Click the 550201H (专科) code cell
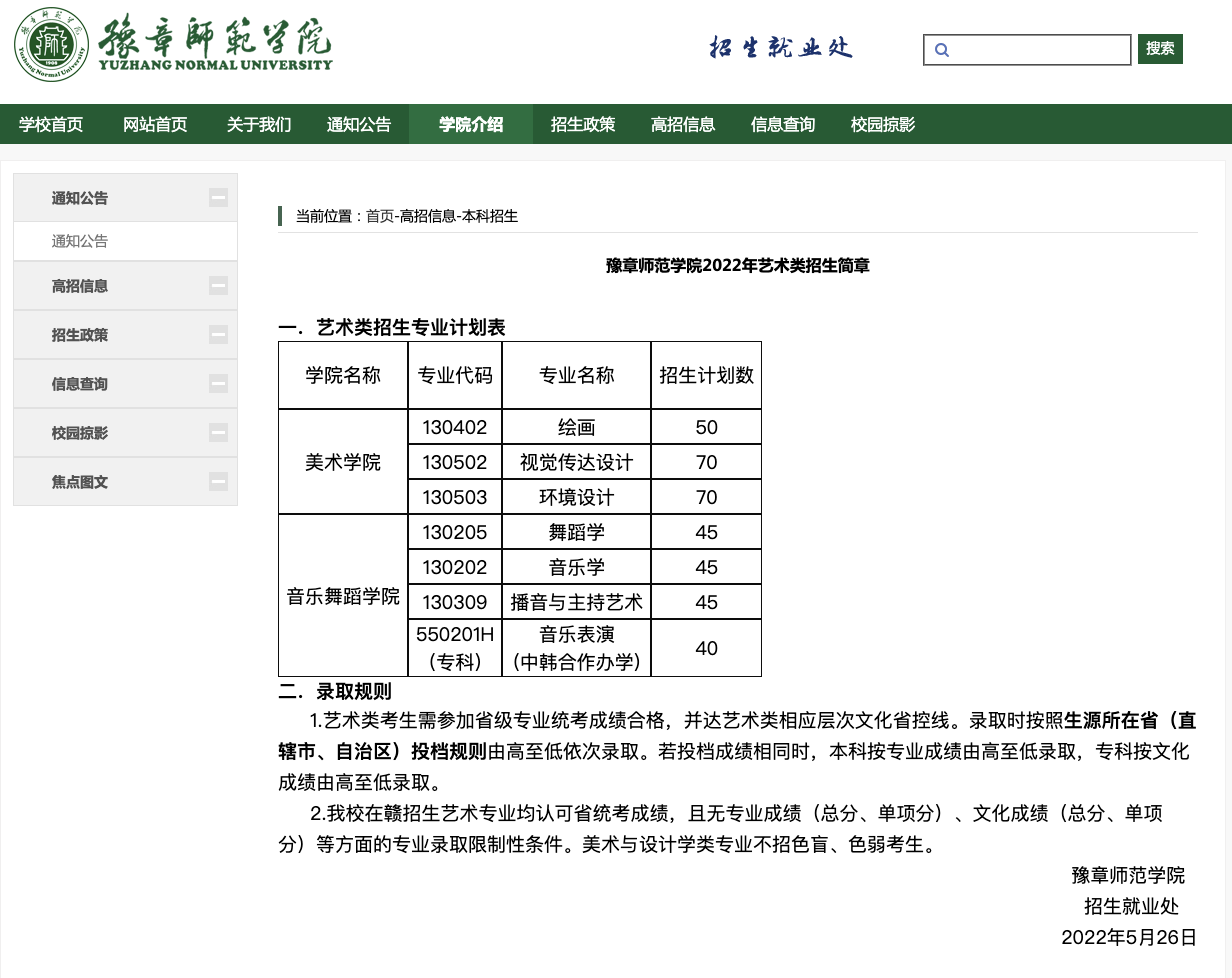The width and height of the screenshot is (1232, 978). (x=455, y=648)
